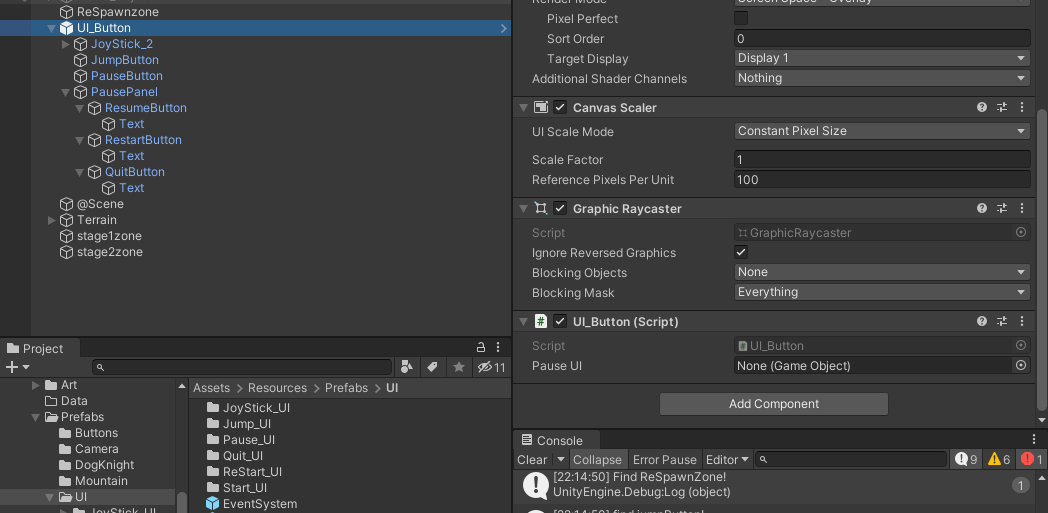Open Graphic Raycaster three-dot options menu

(1022, 208)
